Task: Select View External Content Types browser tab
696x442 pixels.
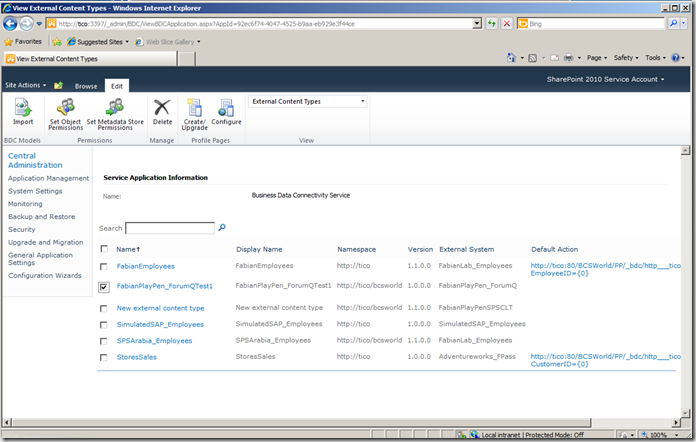Action: [90, 59]
